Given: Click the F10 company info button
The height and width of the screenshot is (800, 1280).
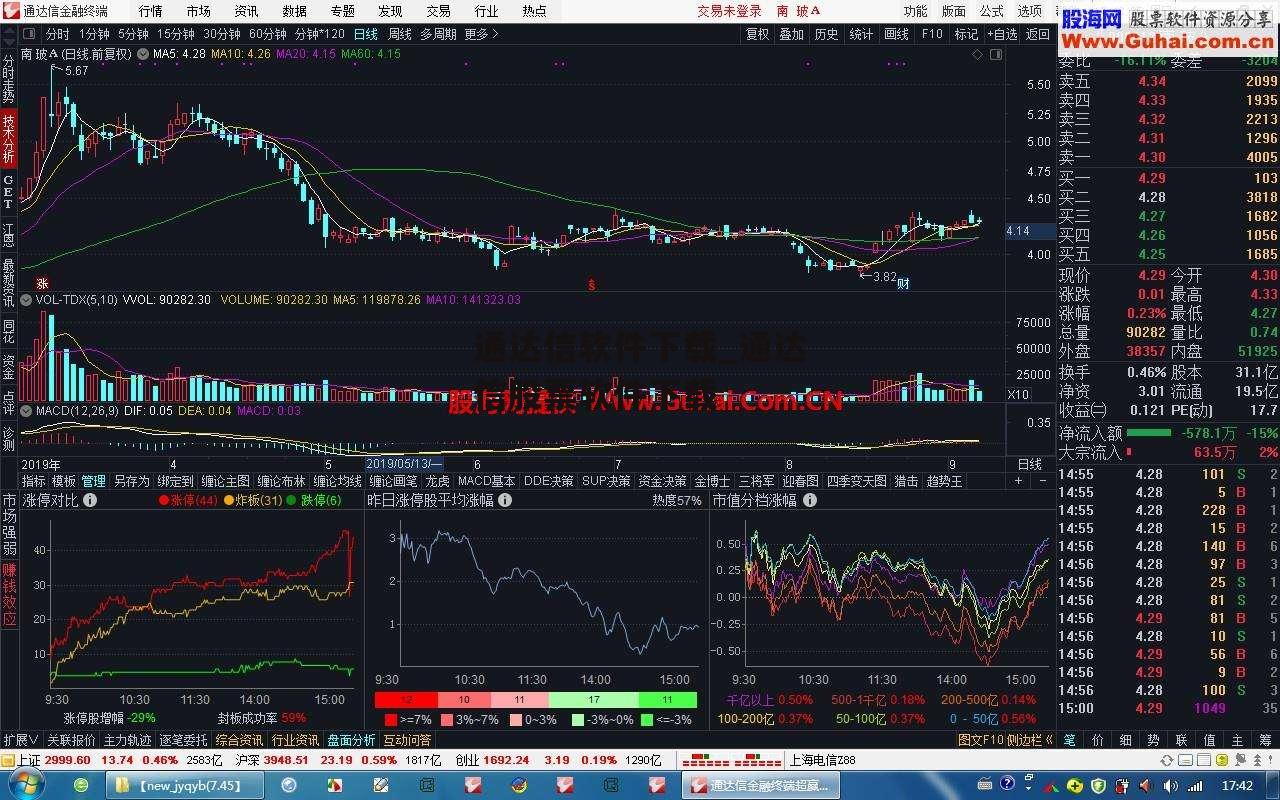Looking at the screenshot, I should (931, 33).
